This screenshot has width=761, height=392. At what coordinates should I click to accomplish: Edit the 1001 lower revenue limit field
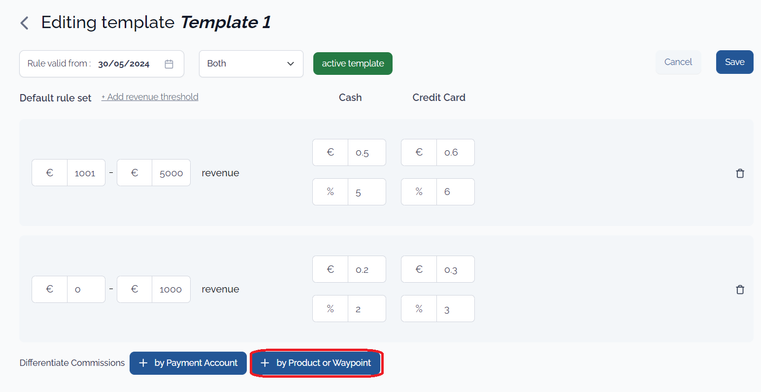(86, 173)
